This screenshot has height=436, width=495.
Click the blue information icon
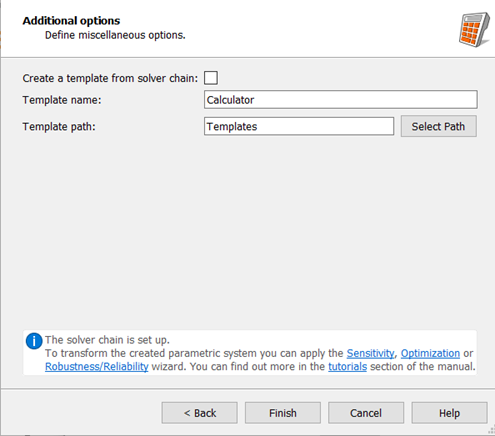pos(34,341)
